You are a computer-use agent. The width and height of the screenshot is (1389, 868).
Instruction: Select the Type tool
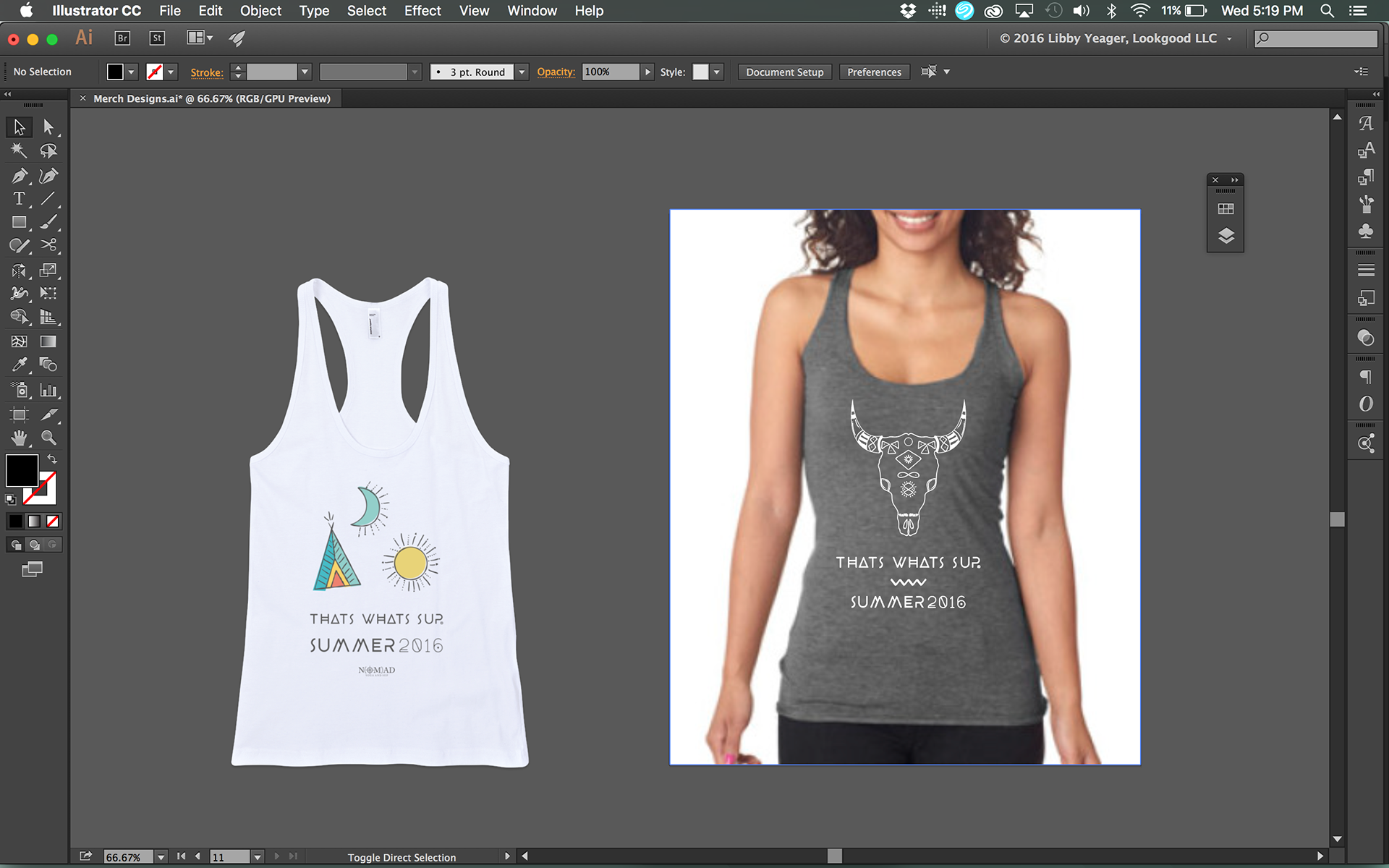coord(19,199)
